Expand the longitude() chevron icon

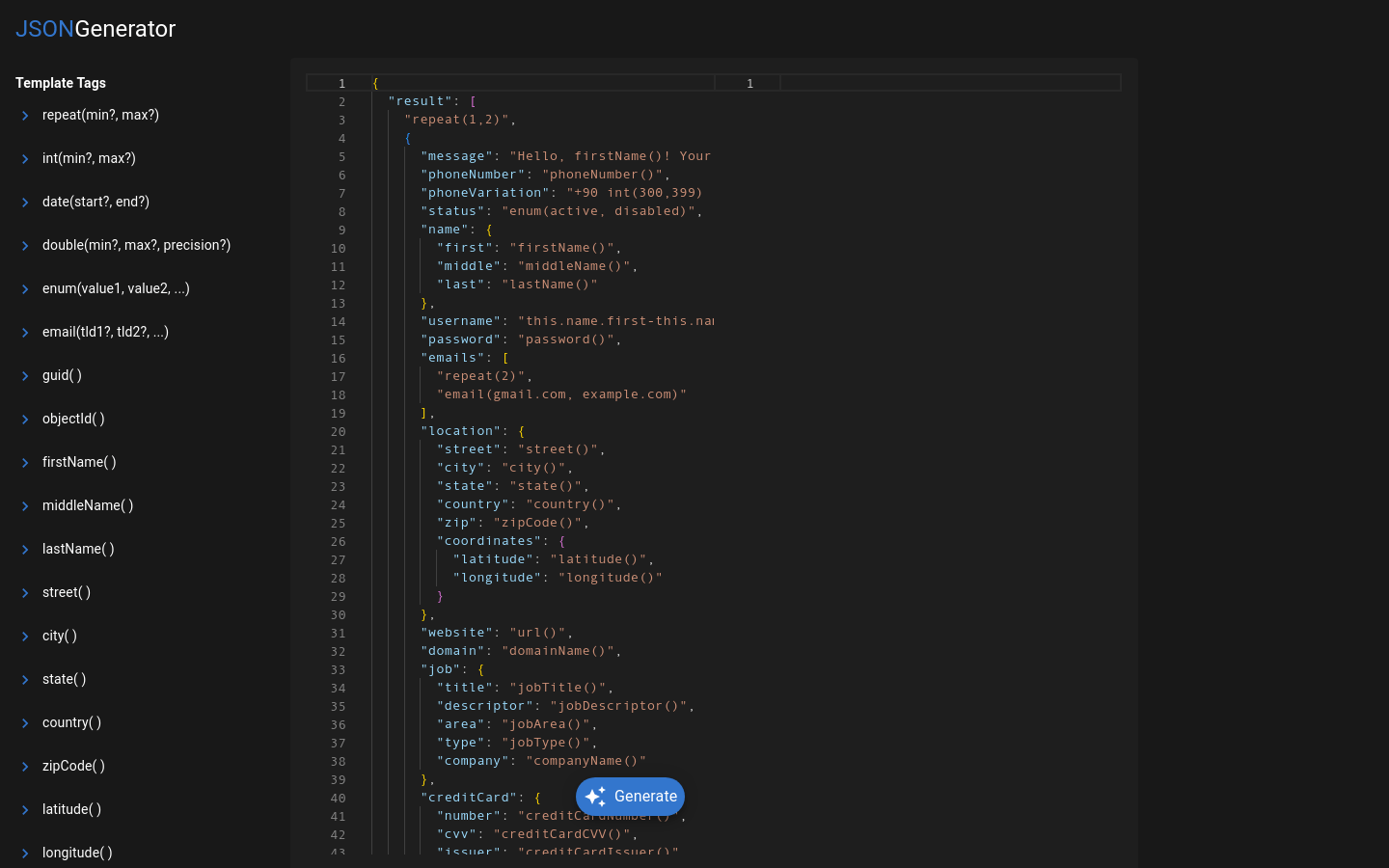25,854
